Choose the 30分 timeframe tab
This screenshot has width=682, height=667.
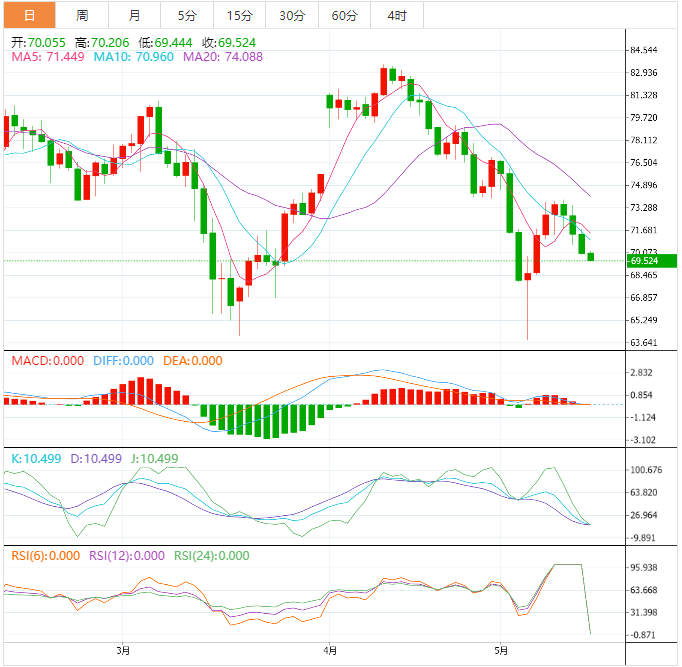(292, 15)
